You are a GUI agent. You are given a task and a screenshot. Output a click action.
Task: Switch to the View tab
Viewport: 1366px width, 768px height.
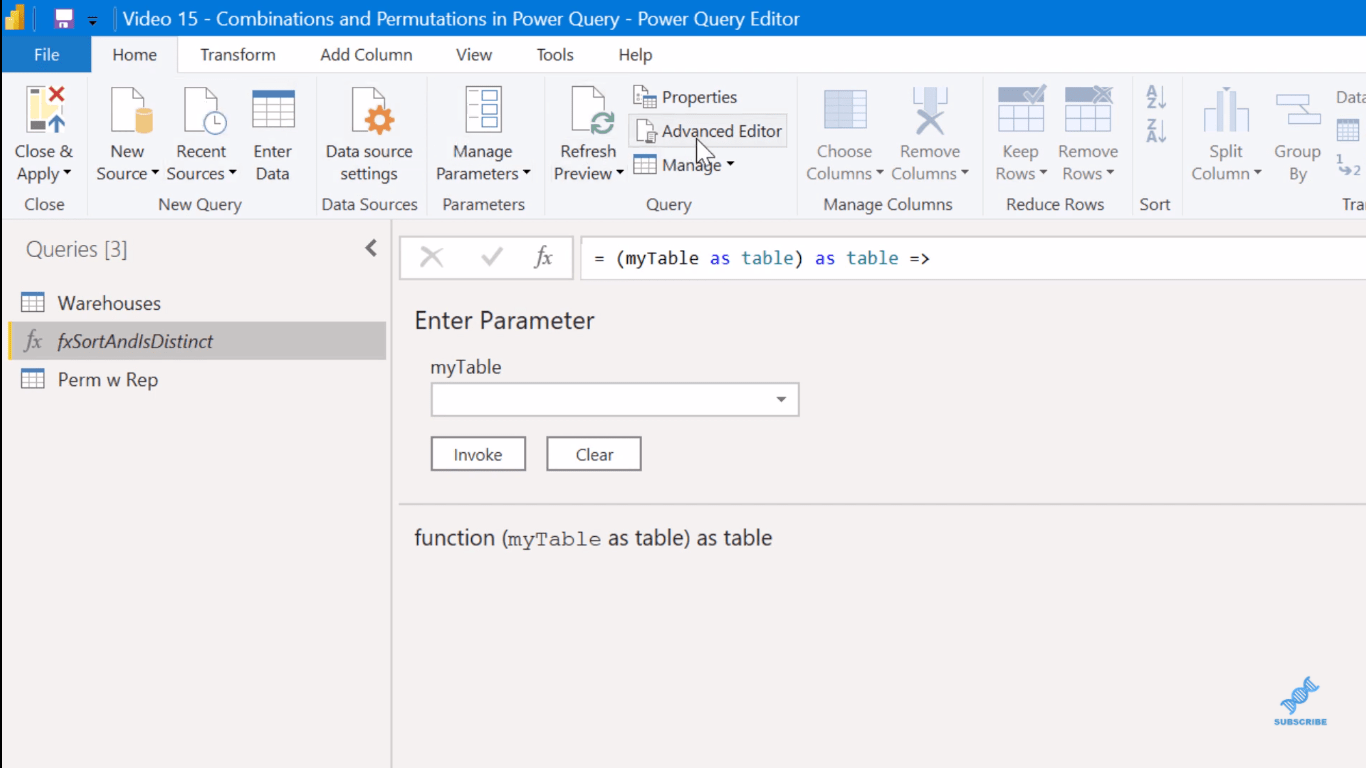pos(474,55)
